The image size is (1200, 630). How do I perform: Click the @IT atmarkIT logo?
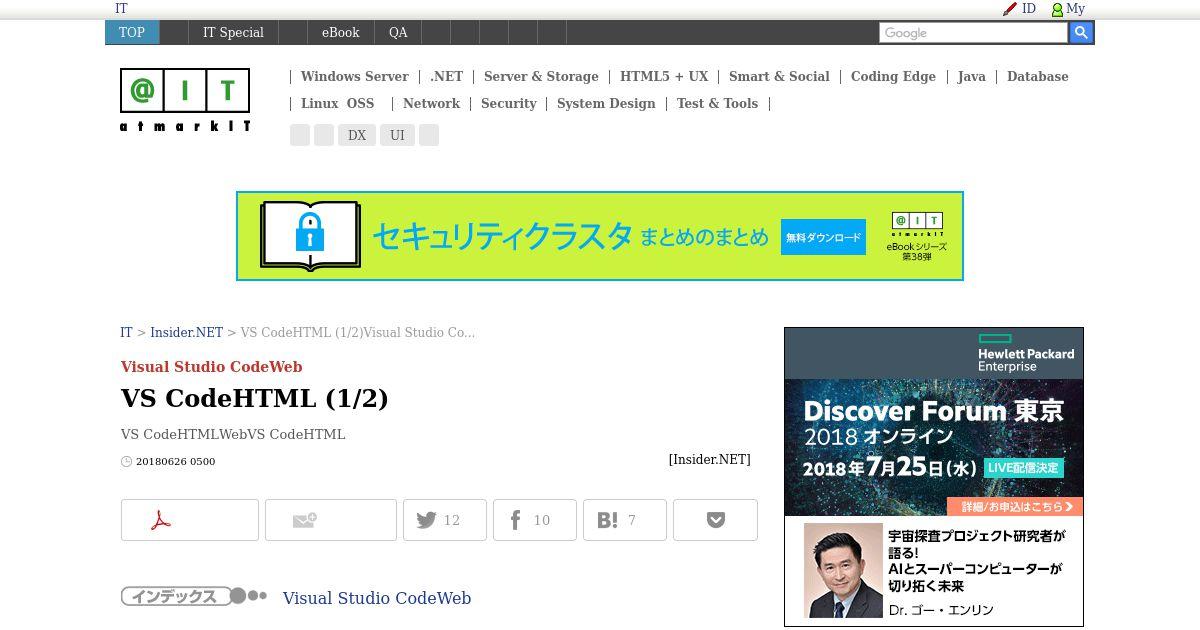[x=185, y=100]
